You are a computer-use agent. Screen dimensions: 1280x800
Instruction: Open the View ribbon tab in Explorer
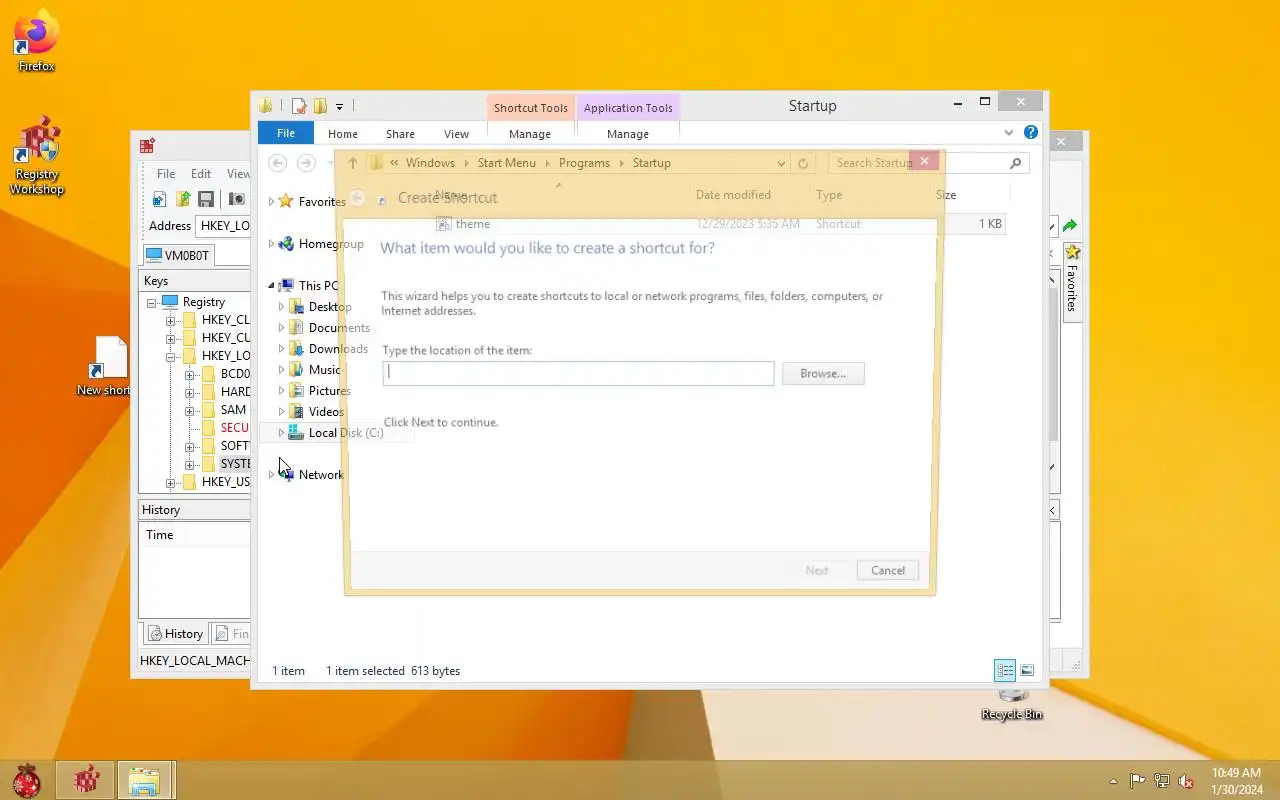click(456, 133)
